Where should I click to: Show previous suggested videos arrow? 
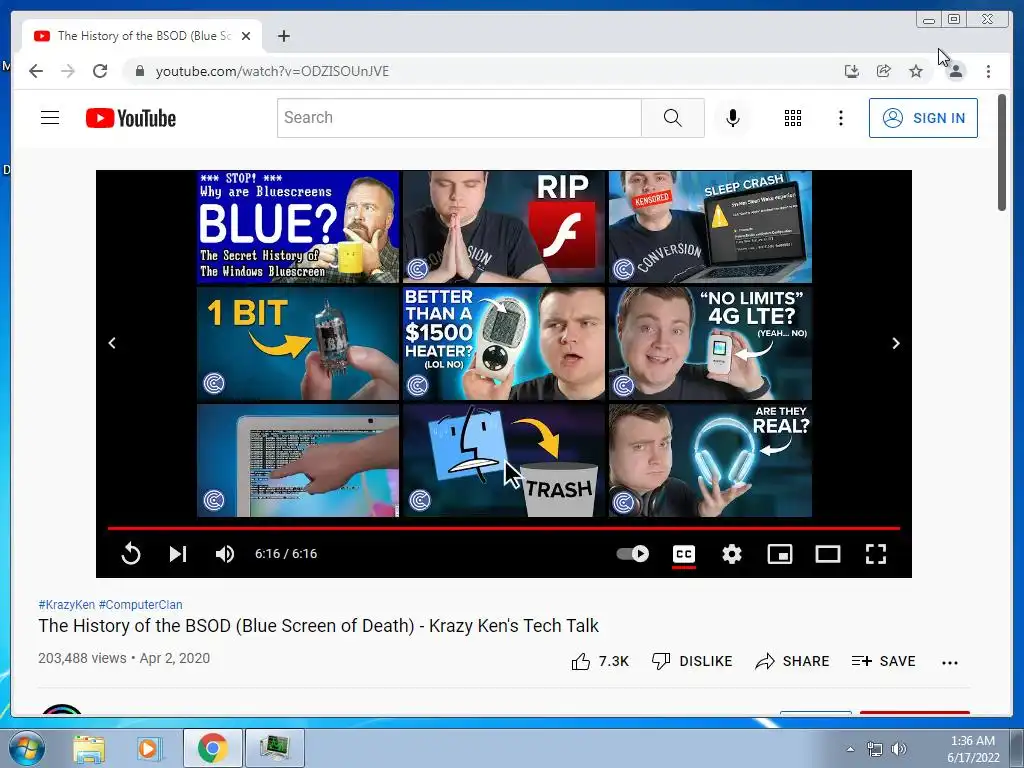point(112,343)
